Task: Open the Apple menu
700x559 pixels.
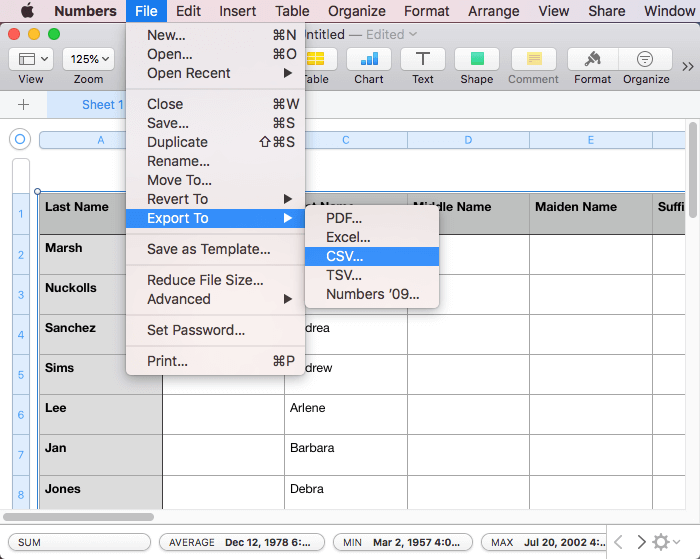Action: (x=27, y=11)
